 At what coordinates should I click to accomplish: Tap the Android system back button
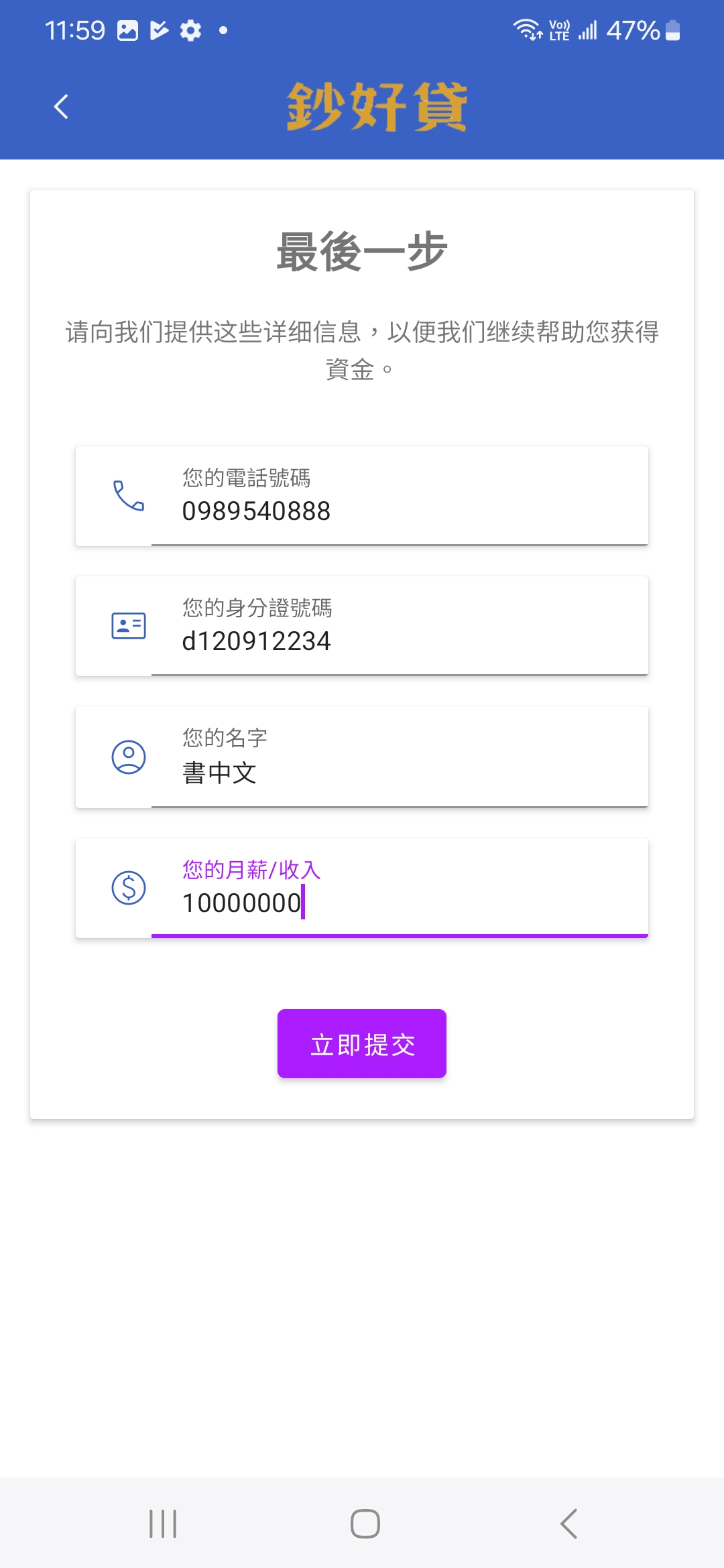[568, 1523]
